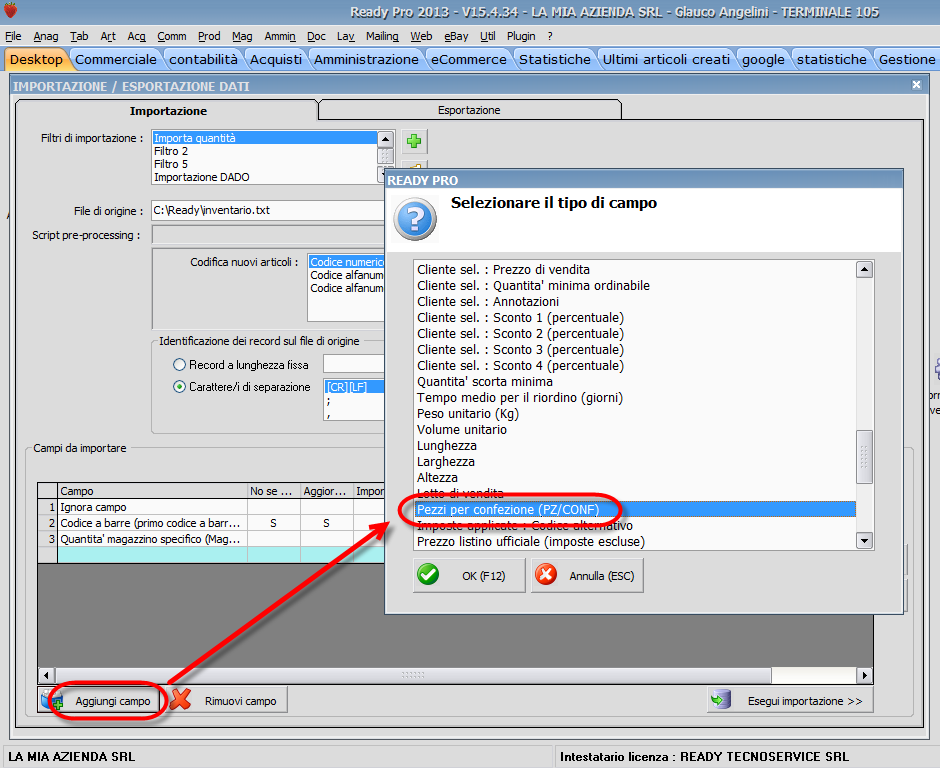Viewport: 940px width, 768px height.
Task: Switch to the Statistiche tab
Action: (x=555, y=59)
